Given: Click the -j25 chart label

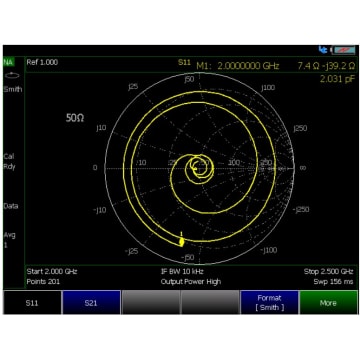Looking at the screenshot, I should (132, 251).
